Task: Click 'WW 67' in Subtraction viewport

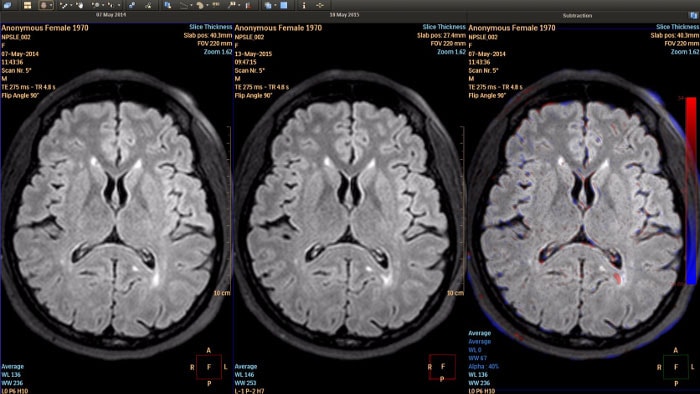Action: 478,358
